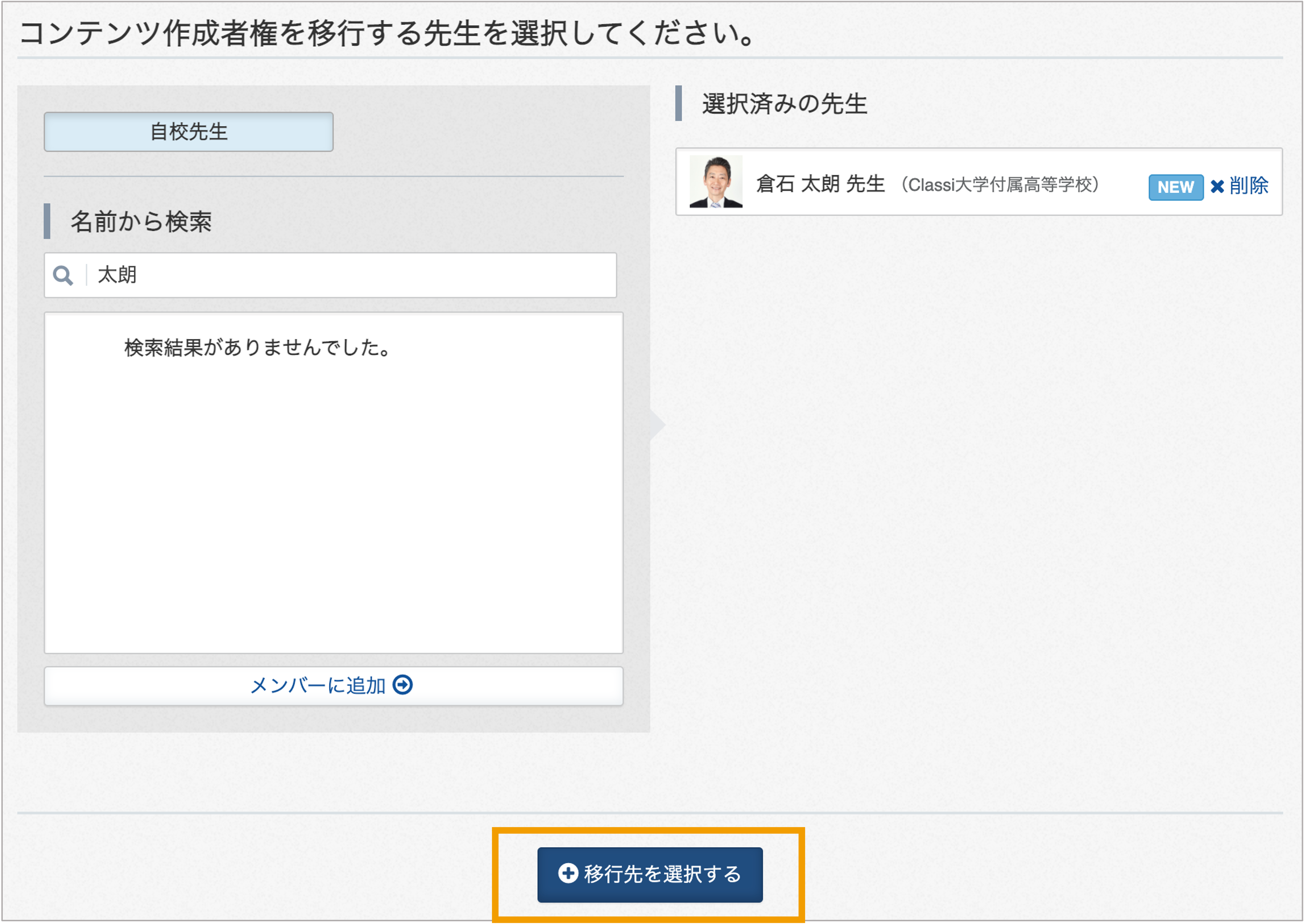The height and width of the screenshot is (924, 1304).
Task: Click the 名前から検索 heading
Action: [x=141, y=222]
